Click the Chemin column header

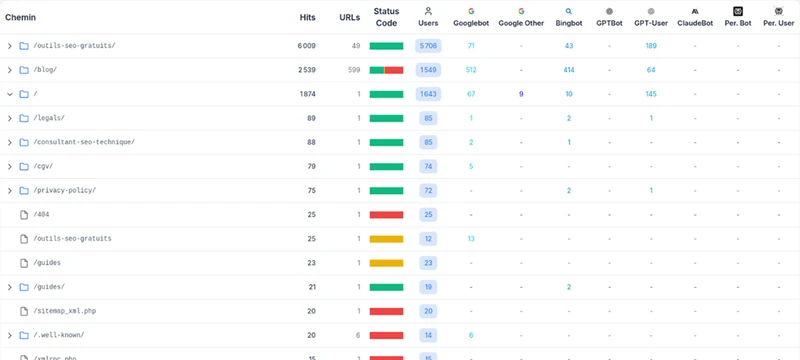(x=20, y=17)
